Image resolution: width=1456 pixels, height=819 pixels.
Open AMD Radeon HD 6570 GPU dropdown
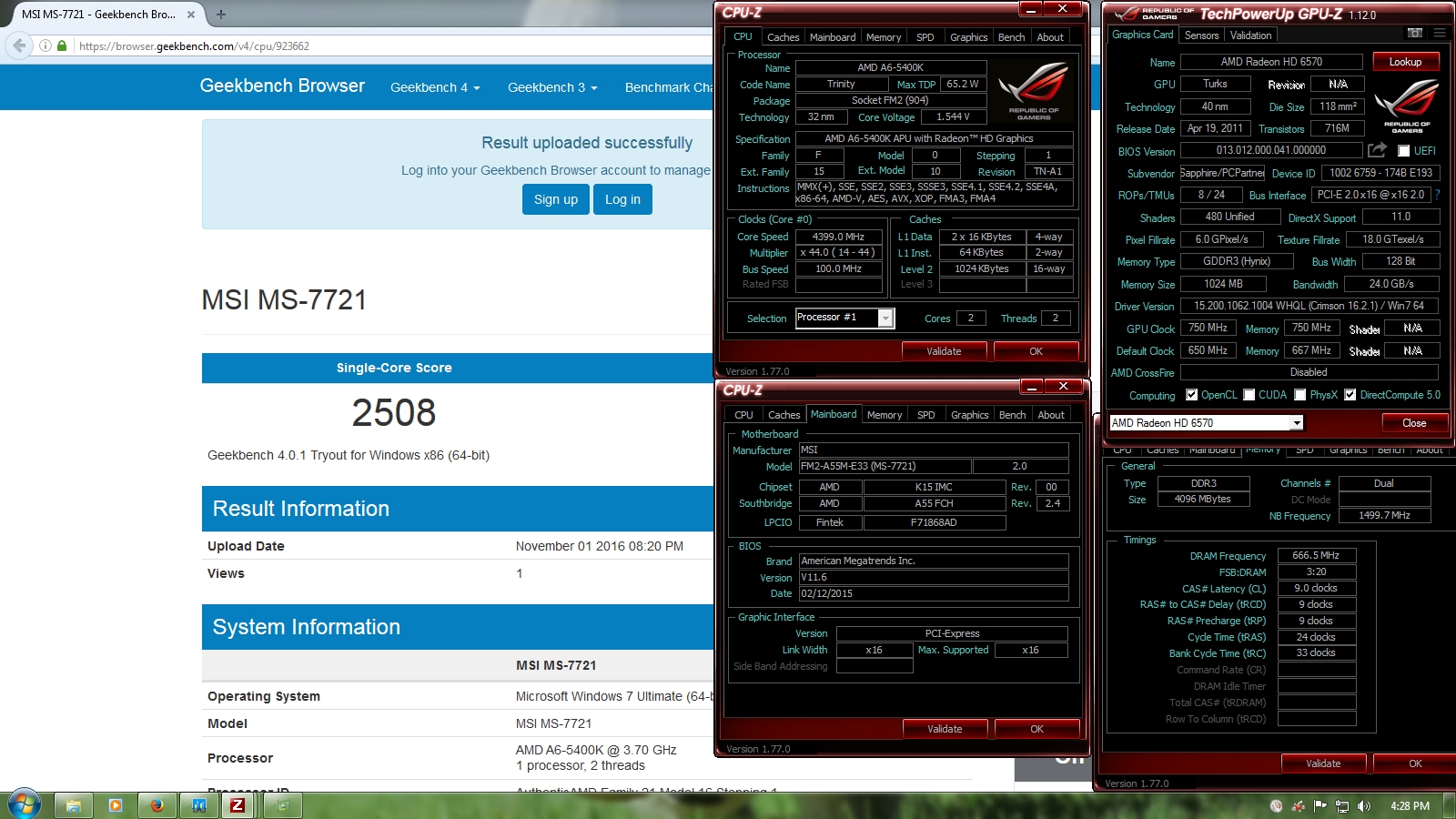pyautogui.click(x=1296, y=423)
